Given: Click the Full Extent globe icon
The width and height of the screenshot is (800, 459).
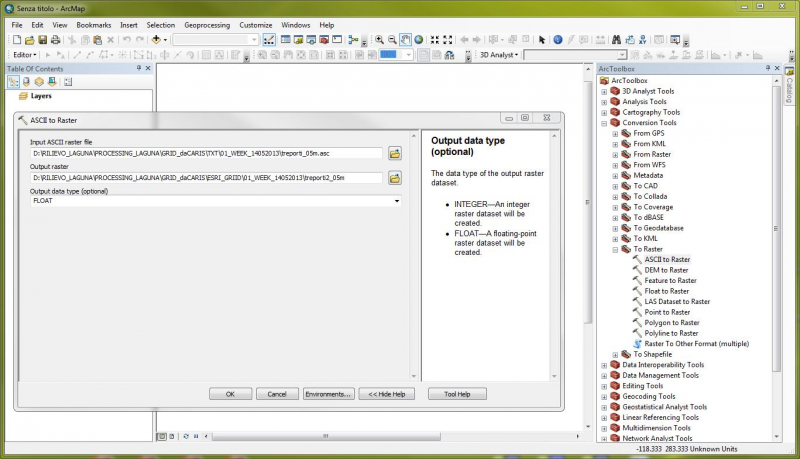Looking at the screenshot, I should [419, 40].
